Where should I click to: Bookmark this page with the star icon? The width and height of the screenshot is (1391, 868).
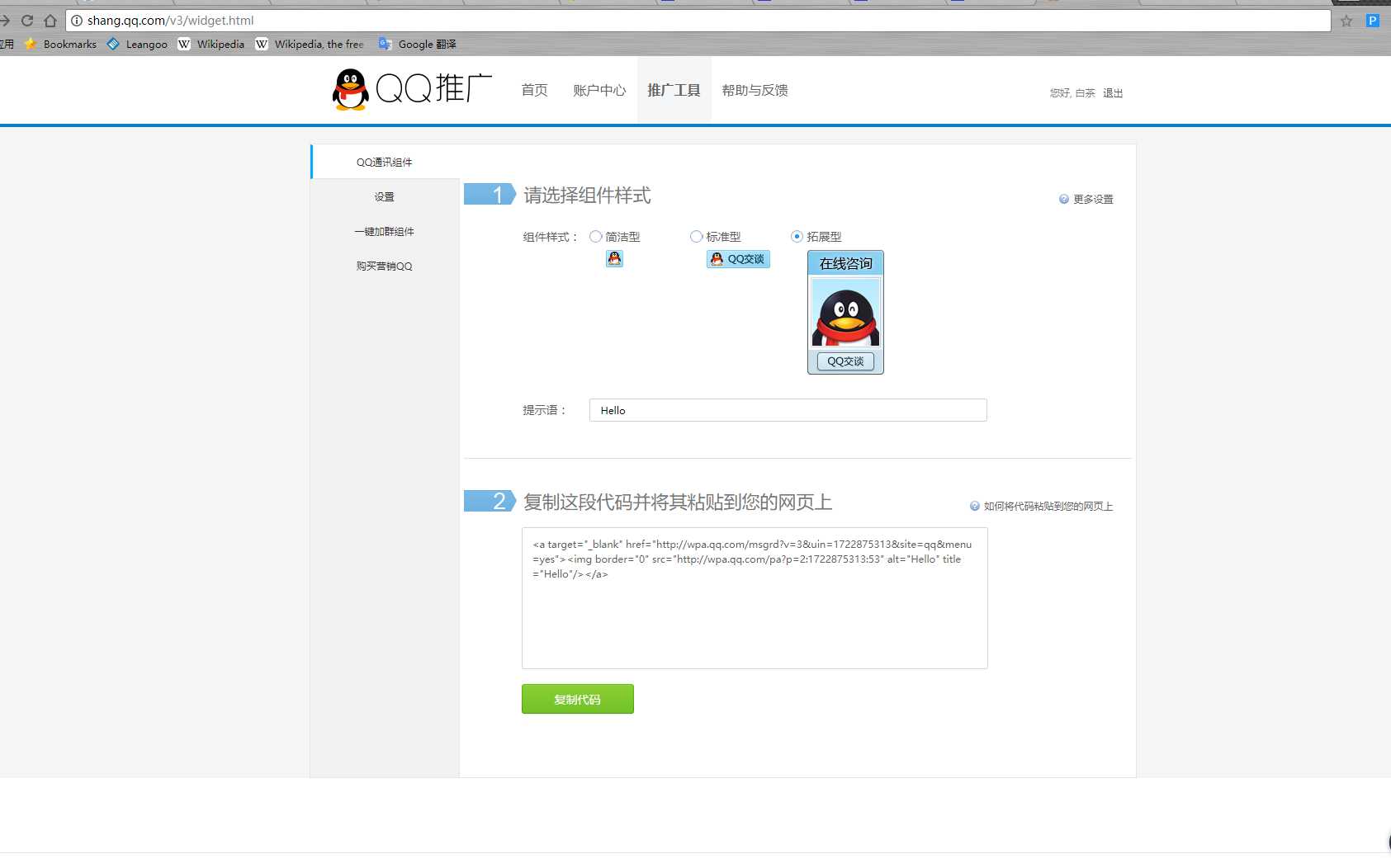(1346, 21)
